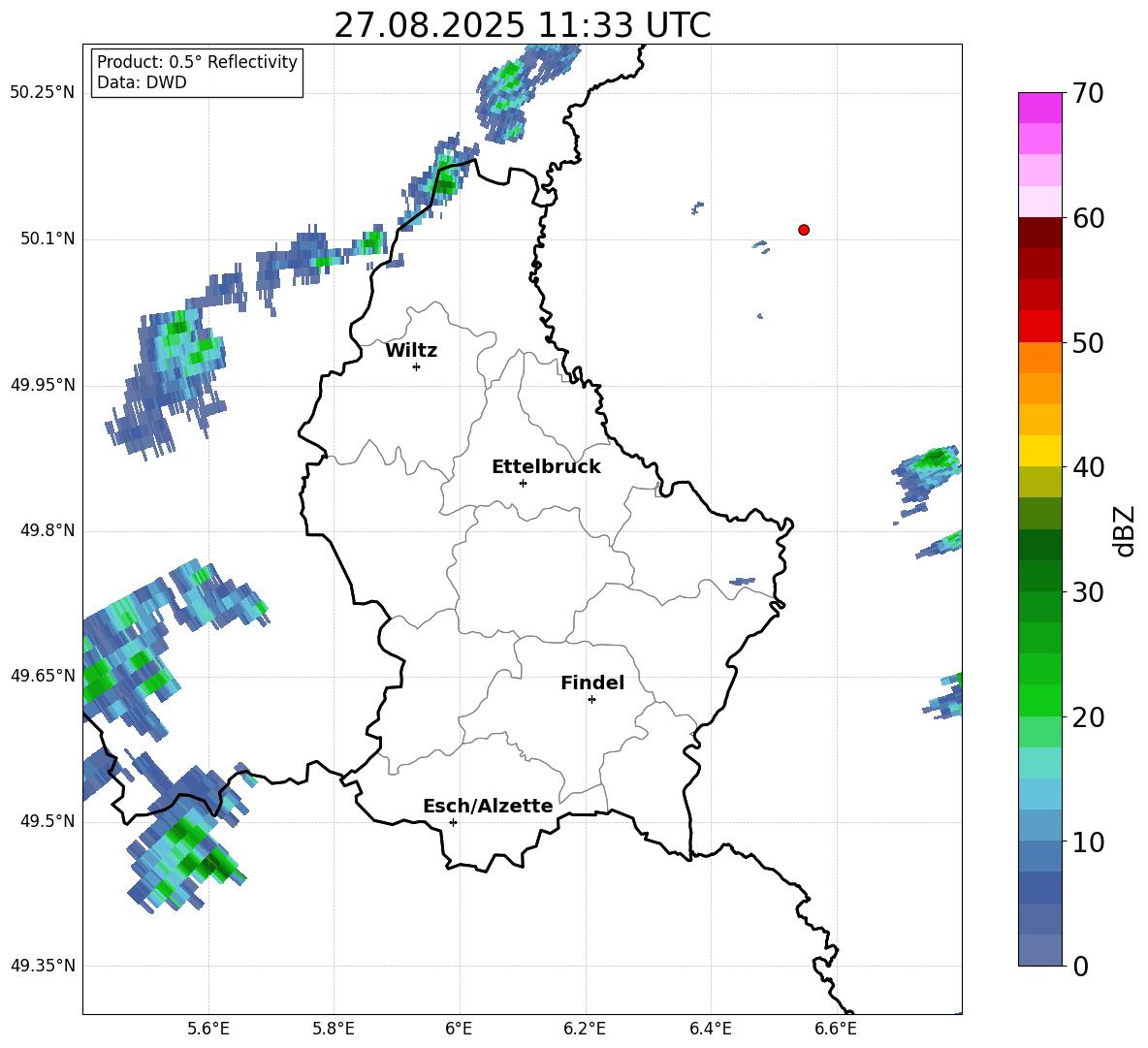Click the 50.1°N latitude label
Screen dimensions: 1148x1048
point(47,238)
